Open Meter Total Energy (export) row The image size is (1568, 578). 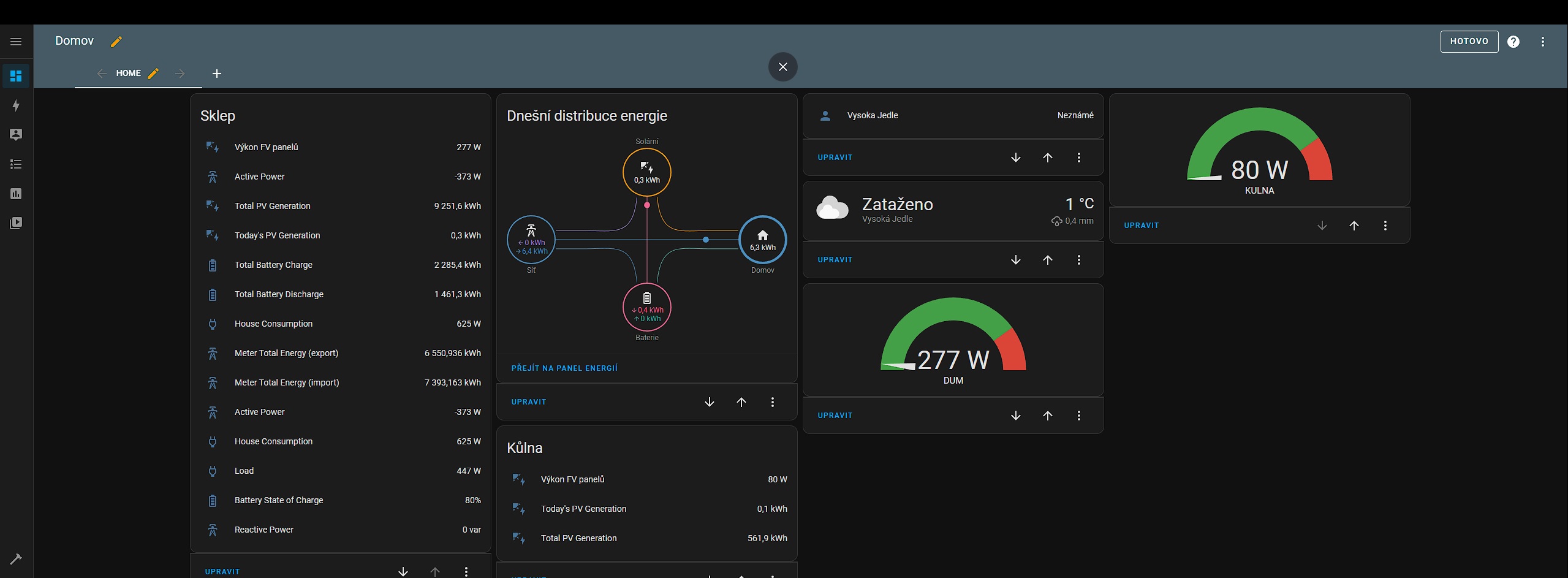tap(341, 353)
